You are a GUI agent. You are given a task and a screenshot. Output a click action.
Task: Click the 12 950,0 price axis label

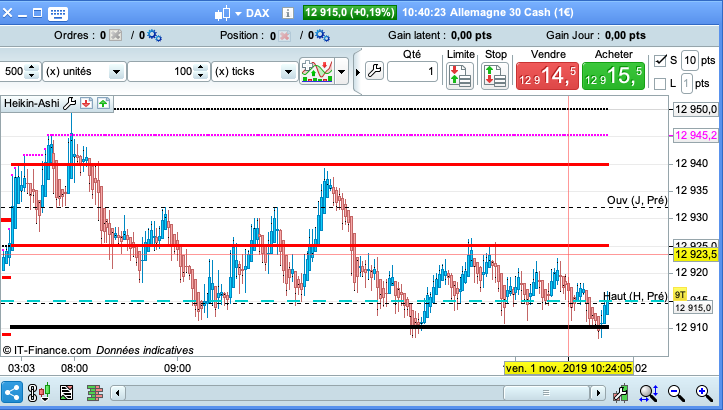[696, 109]
